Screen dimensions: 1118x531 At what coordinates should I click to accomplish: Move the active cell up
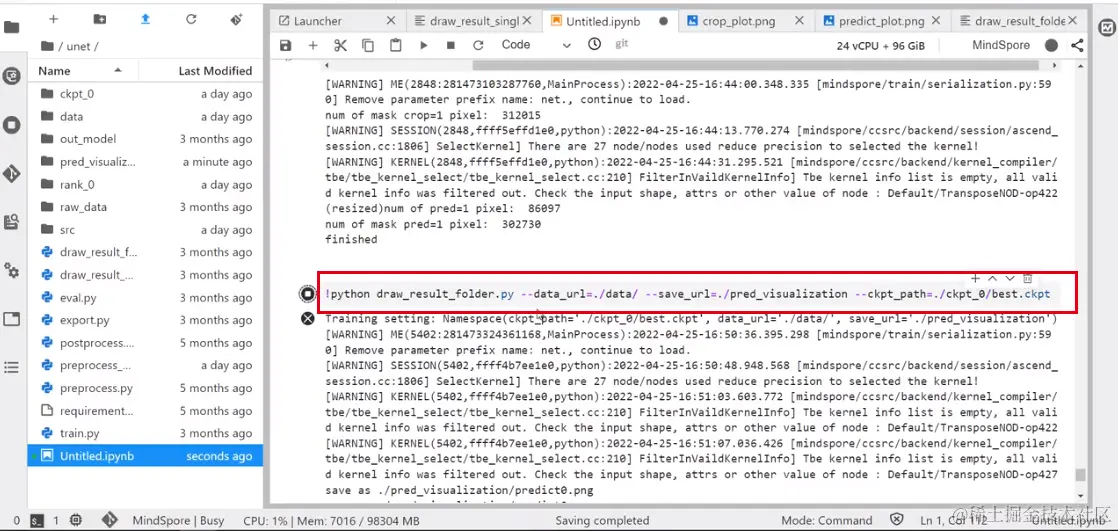click(993, 278)
